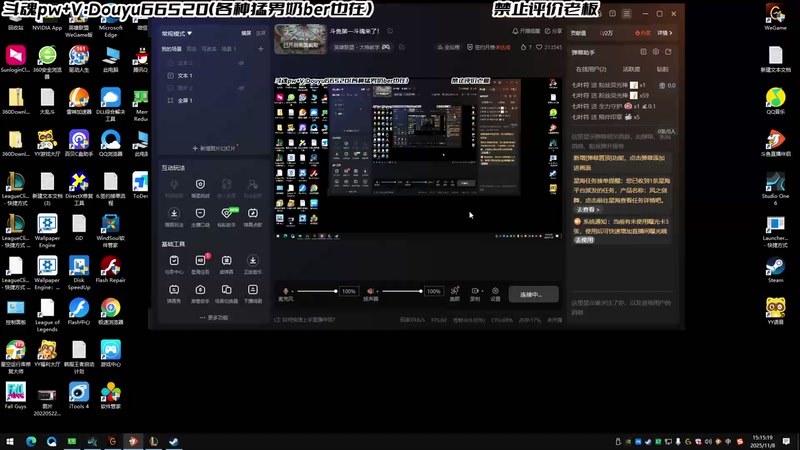
Task: Open the 下播提醒 stream end tool
Action: click(x=253, y=293)
